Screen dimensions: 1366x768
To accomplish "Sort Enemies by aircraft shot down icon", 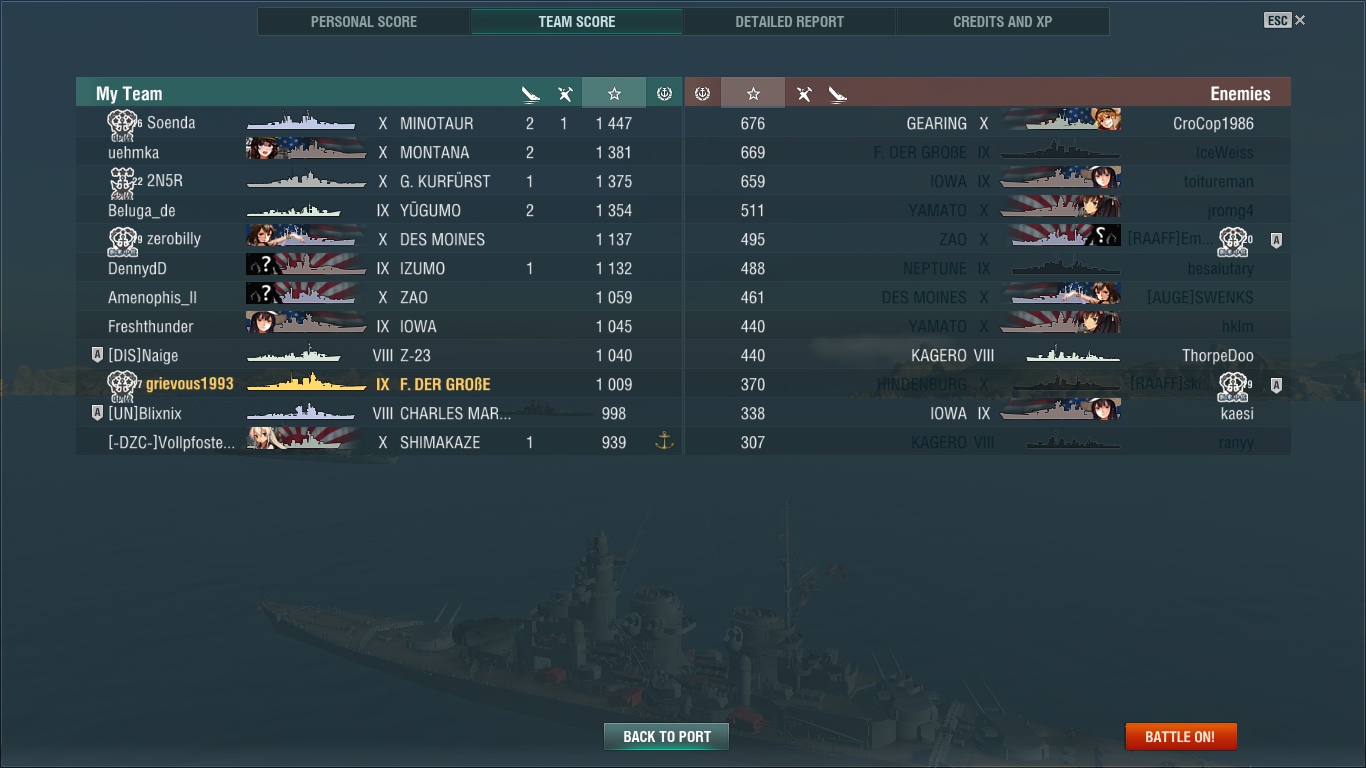I will 804,94.
